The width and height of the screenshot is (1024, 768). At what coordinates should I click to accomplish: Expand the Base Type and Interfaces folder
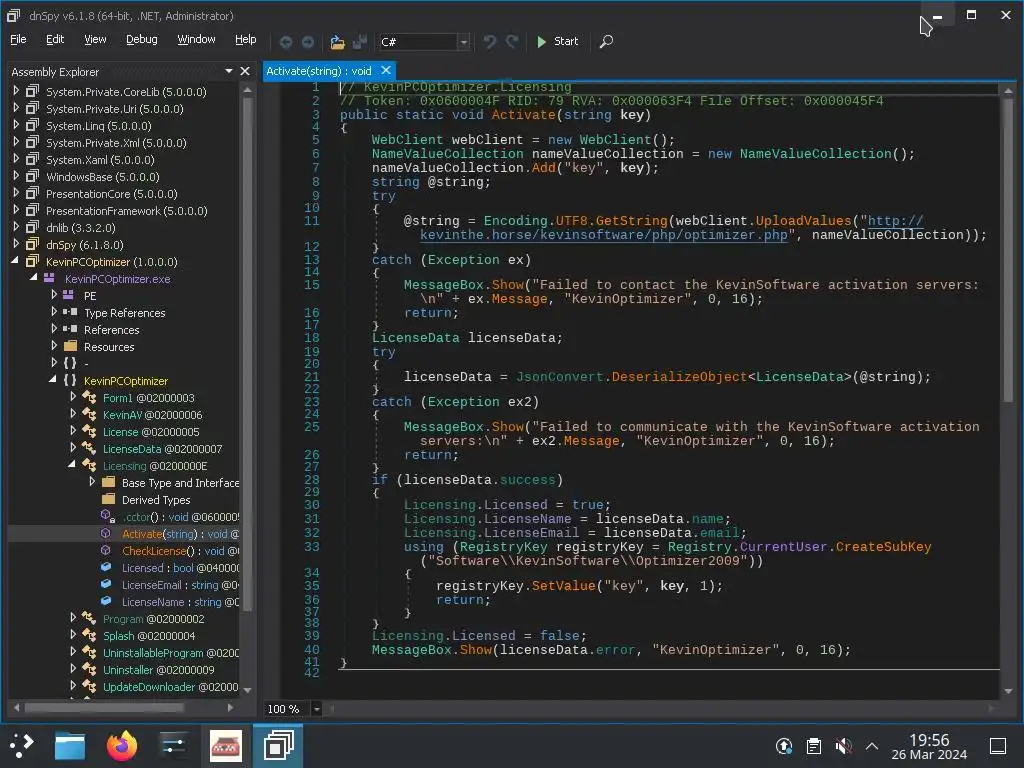[x=92, y=482]
